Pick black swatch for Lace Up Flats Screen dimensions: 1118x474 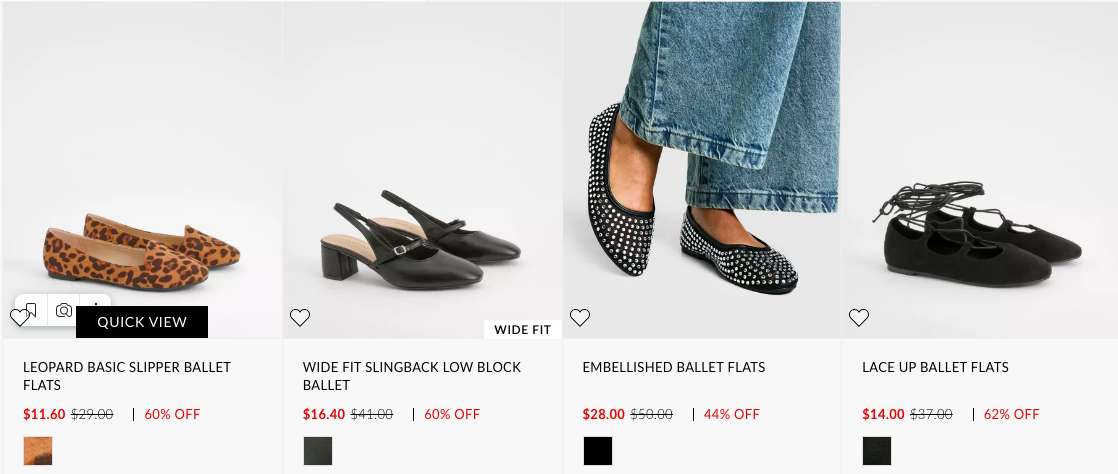(877, 451)
